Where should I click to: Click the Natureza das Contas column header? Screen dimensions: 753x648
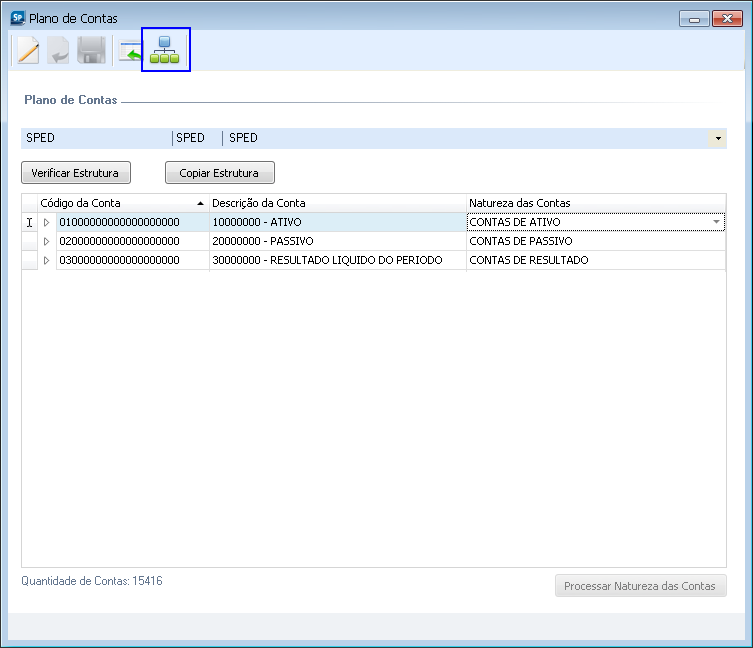coord(595,203)
